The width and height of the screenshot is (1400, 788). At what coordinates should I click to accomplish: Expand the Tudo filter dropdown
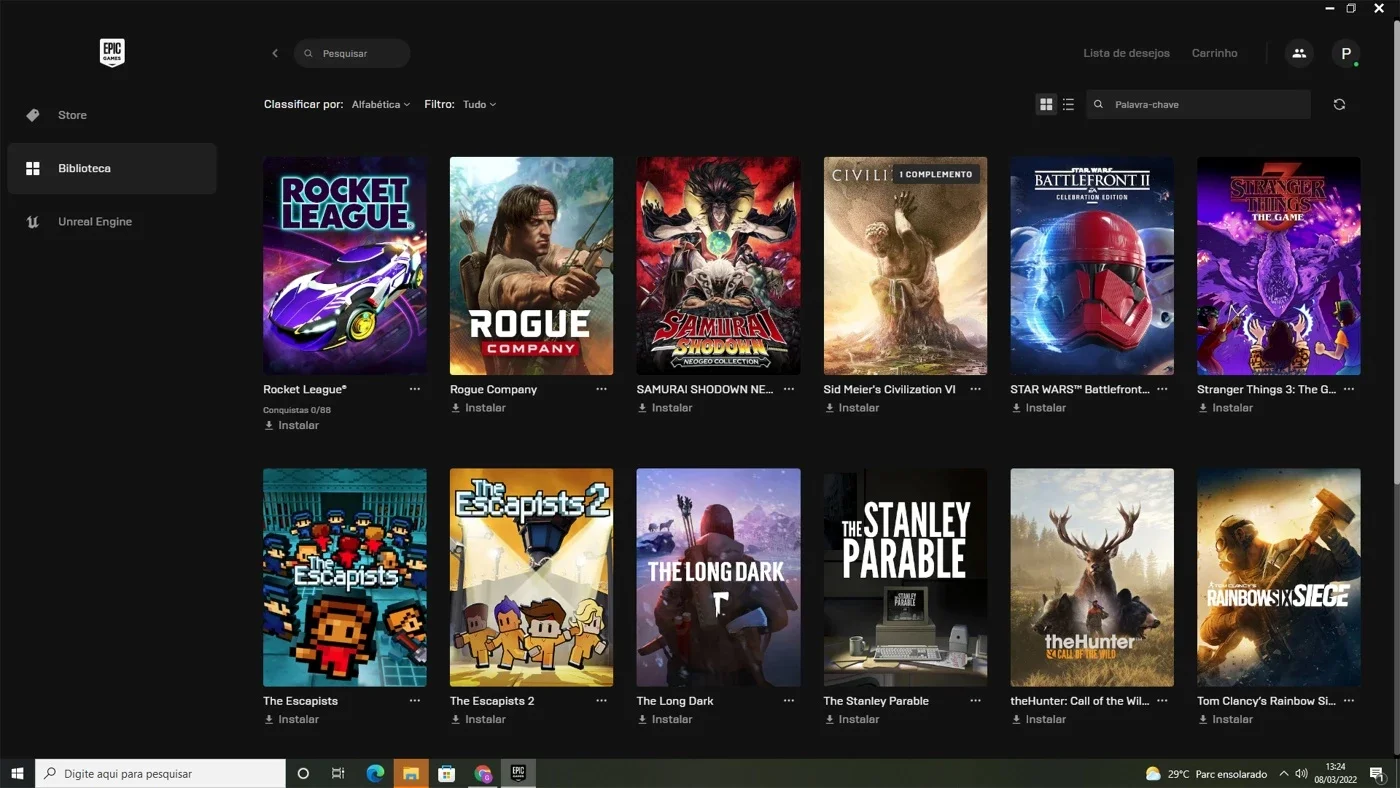(479, 104)
